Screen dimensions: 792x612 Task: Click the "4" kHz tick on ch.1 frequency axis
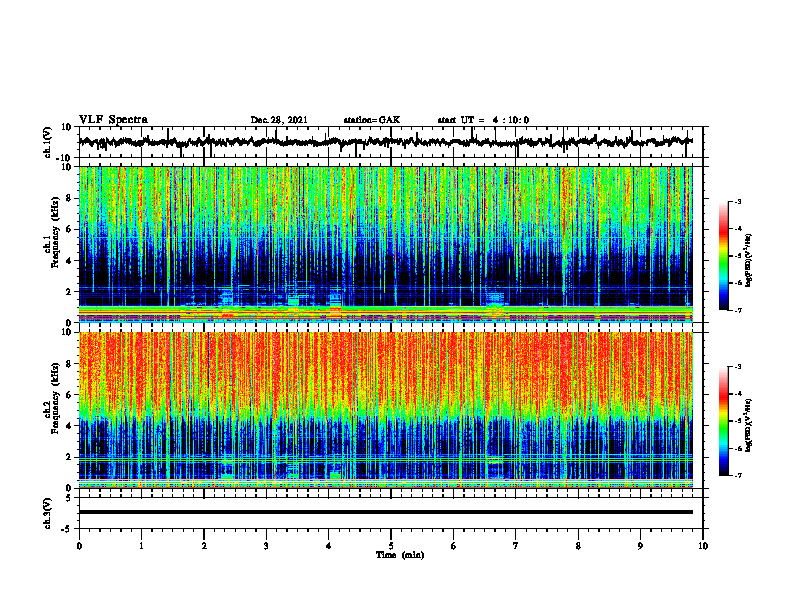tap(69, 261)
